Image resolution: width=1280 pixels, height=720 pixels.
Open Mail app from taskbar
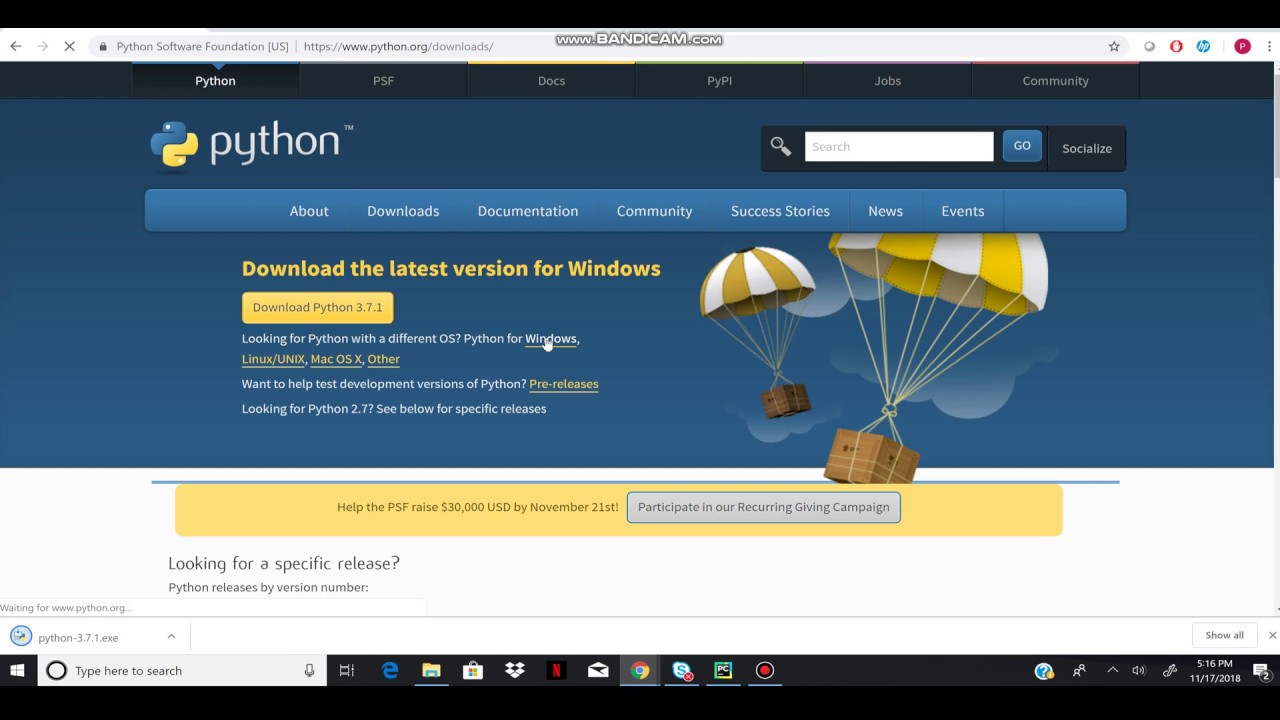tap(598, 670)
